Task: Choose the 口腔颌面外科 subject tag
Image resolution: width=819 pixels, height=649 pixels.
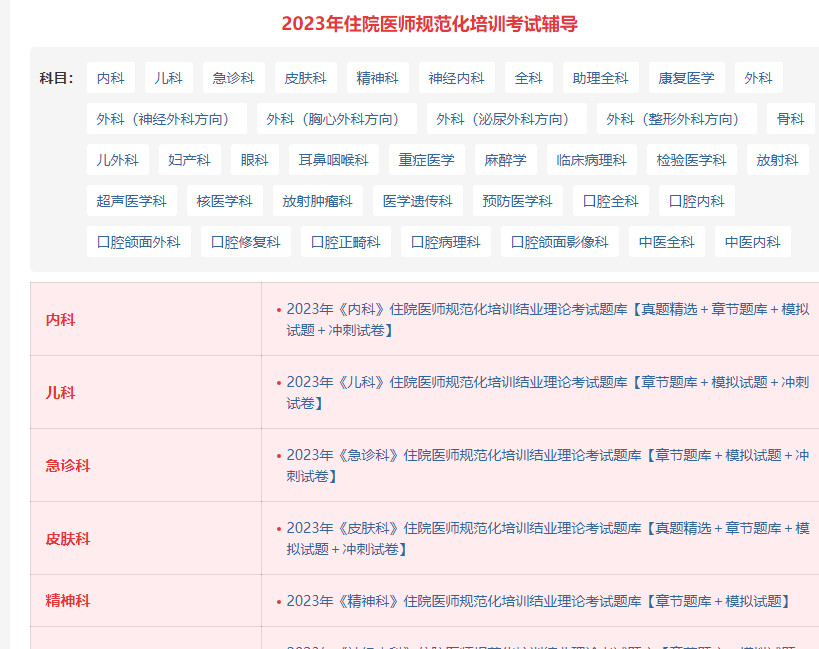Action: click(138, 242)
